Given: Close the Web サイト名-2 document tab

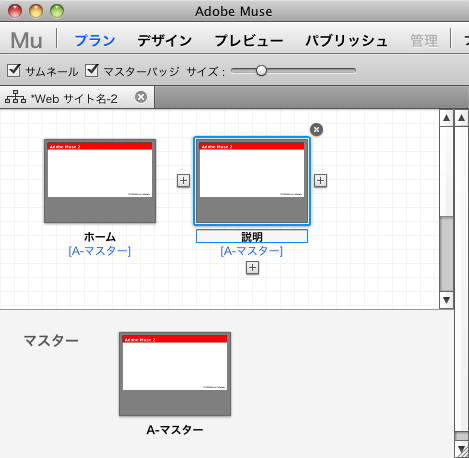Looking at the screenshot, I should 141,97.
